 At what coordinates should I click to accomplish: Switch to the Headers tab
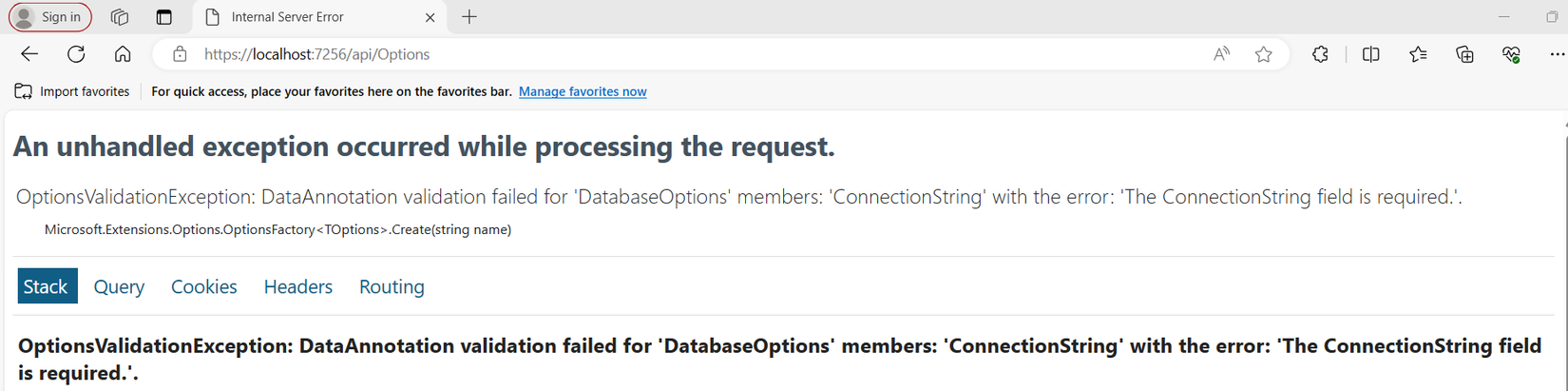pos(297,286)
